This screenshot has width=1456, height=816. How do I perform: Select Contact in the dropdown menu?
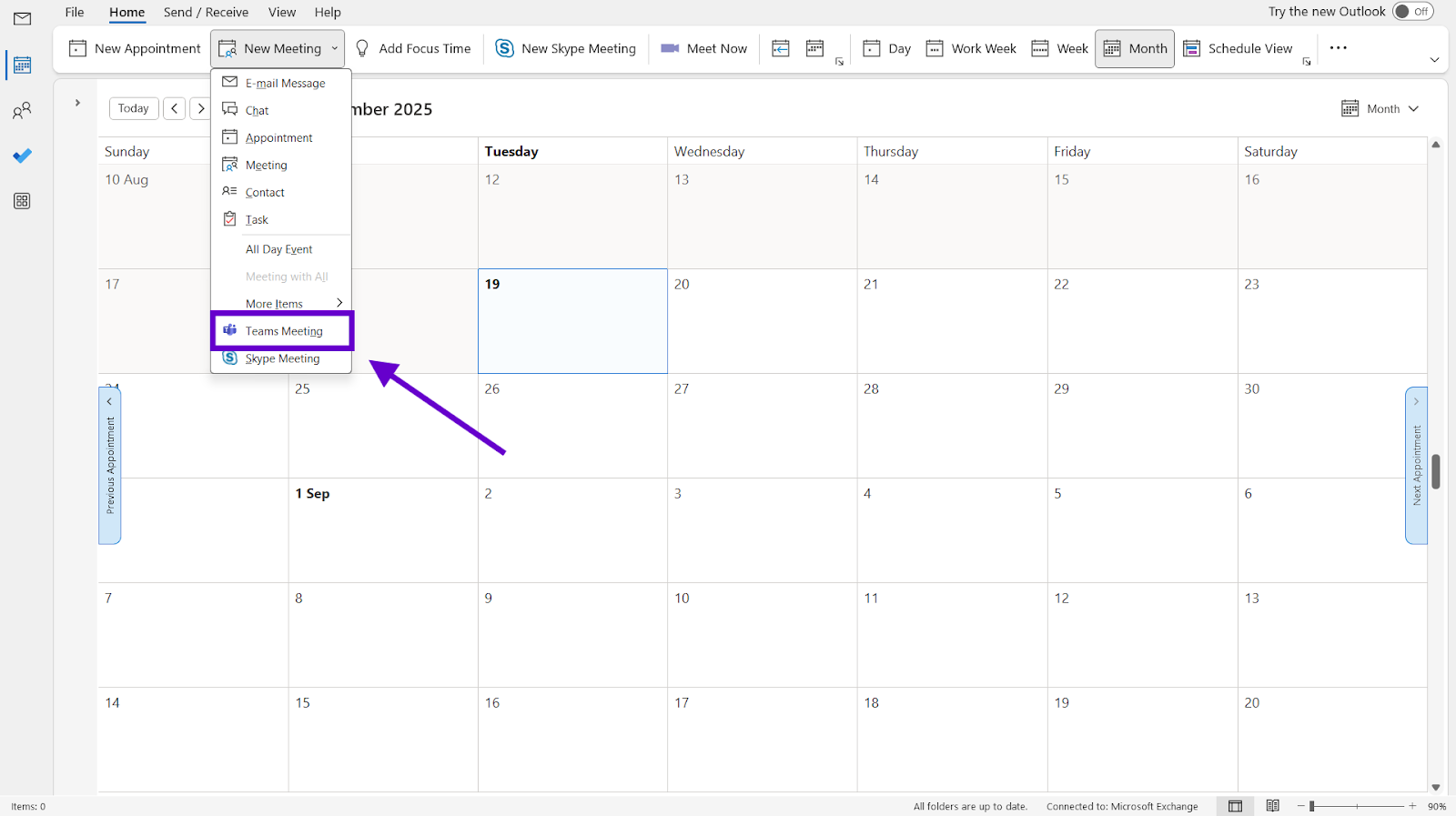pyautogui.click(x=281, y=192)
